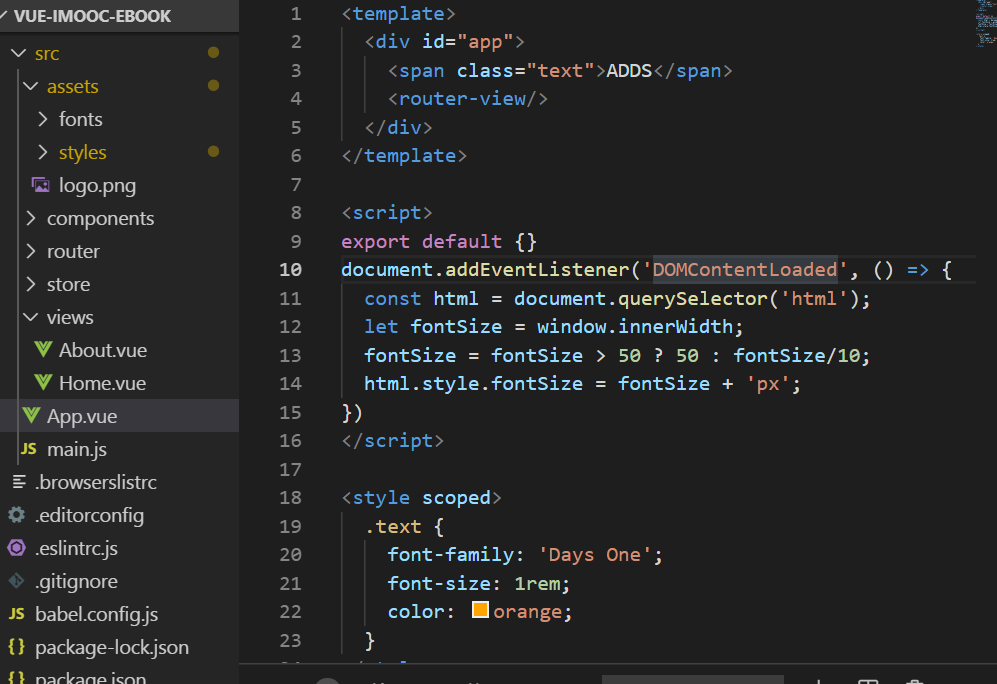Collapse the VUE-IMOOC-EBOOK project header
Screen dimensions: 997x684
(x=7, y=16)
